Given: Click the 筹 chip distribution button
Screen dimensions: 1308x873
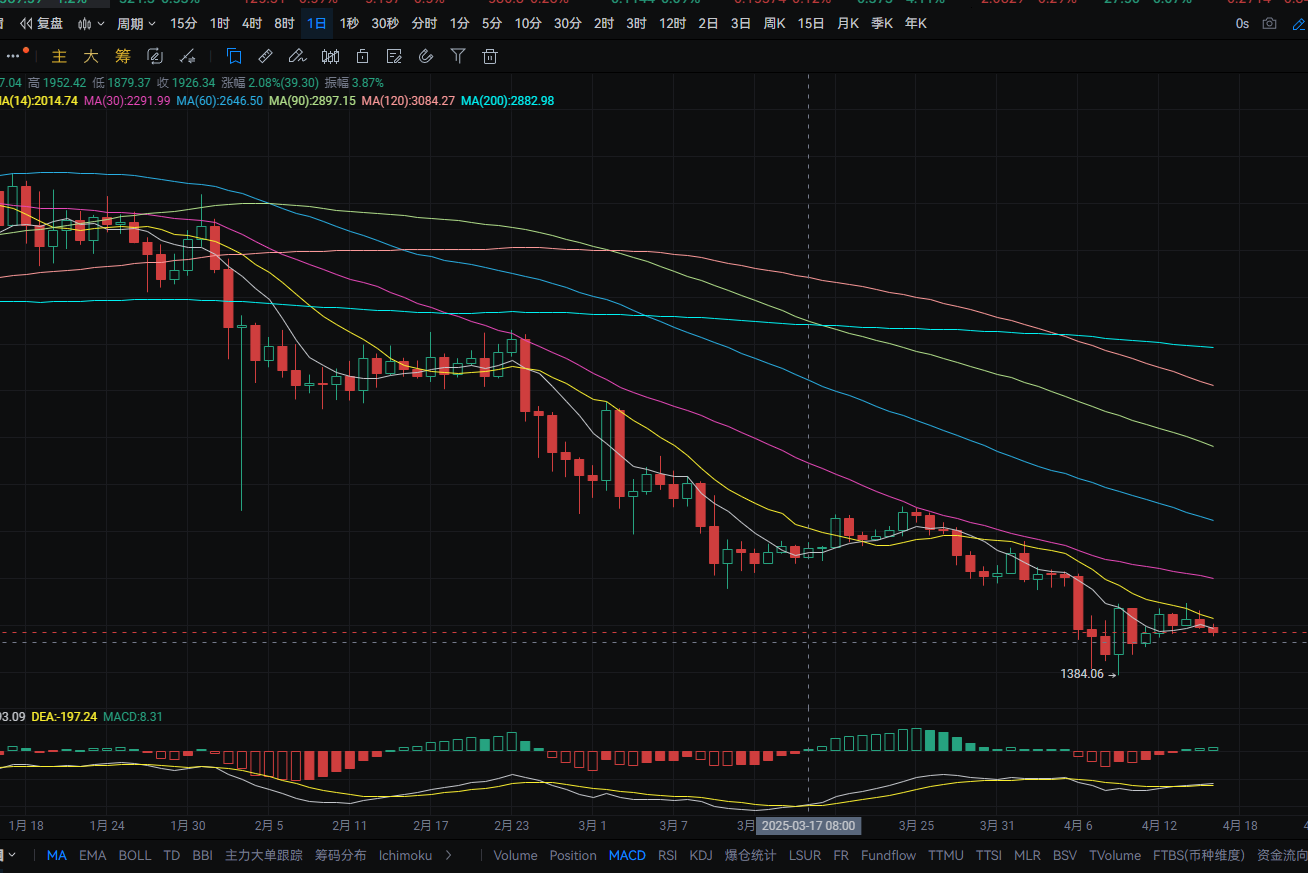Looking at the screenshot, I should (x=123, y=57).
